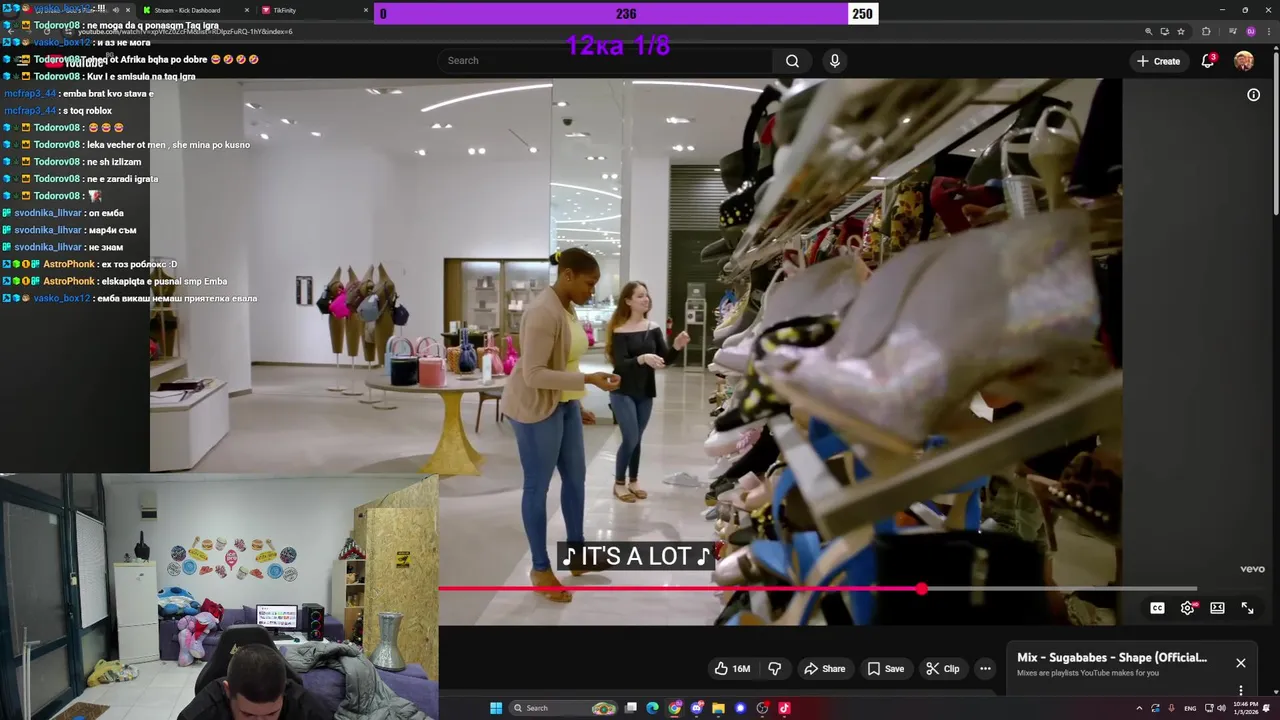Click the YouTube search magnifier button
1280x720 pixels.
click(792, 61)
